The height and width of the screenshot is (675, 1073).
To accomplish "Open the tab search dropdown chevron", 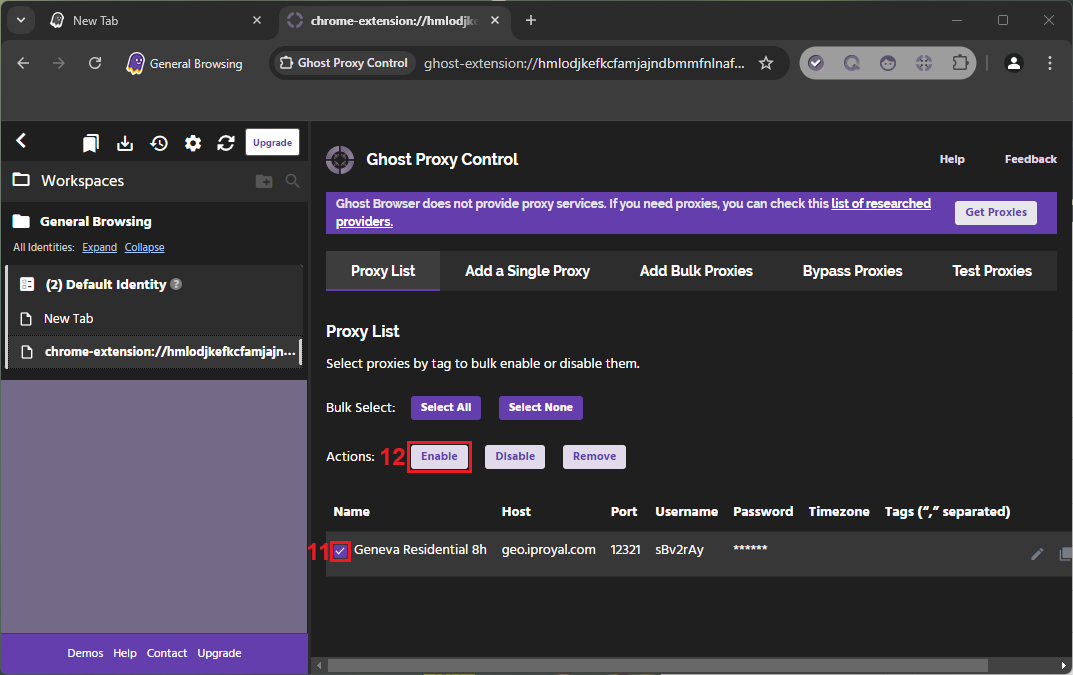I will [x=21, y=20].
